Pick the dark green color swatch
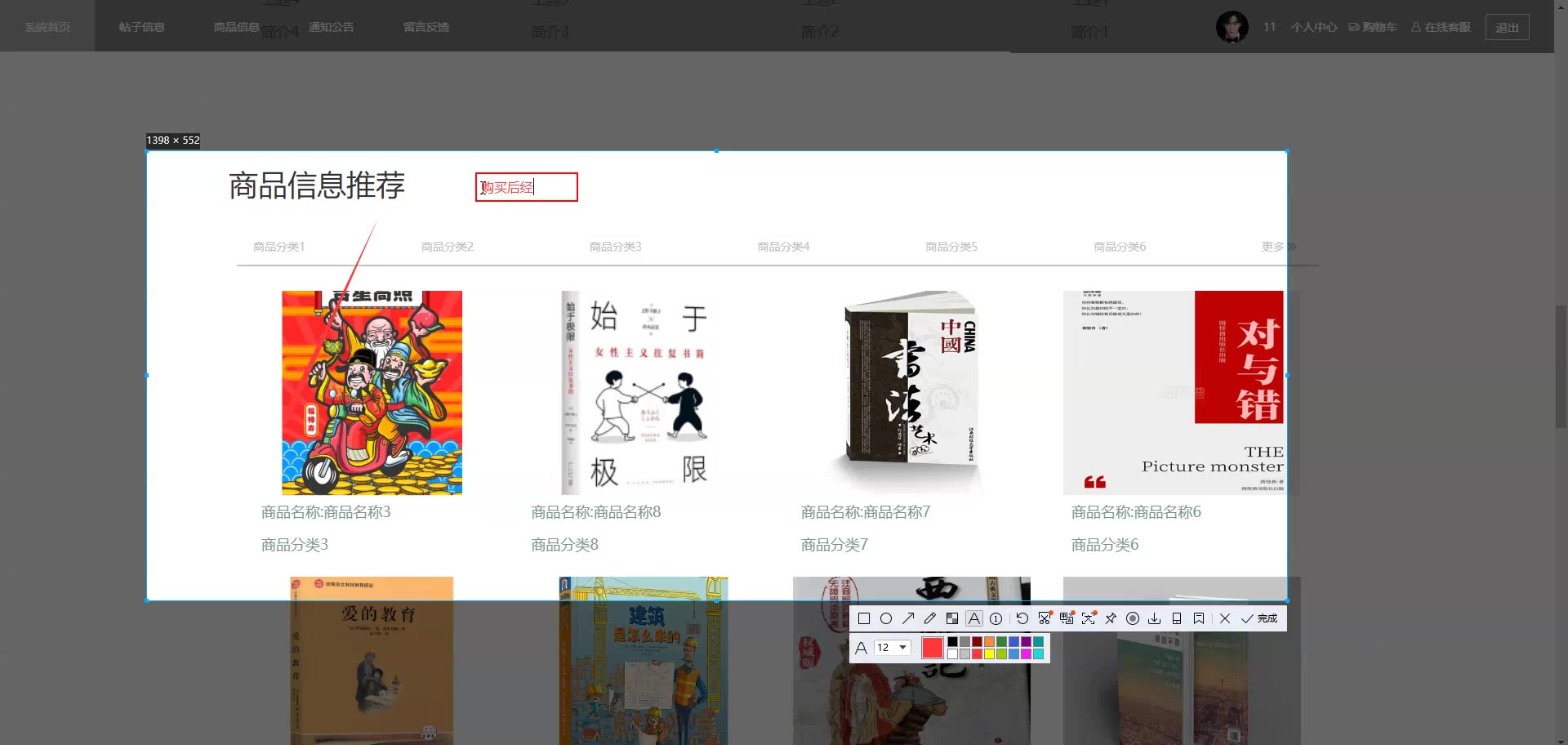1568x745 pixels. click(x=1001, y=642)
